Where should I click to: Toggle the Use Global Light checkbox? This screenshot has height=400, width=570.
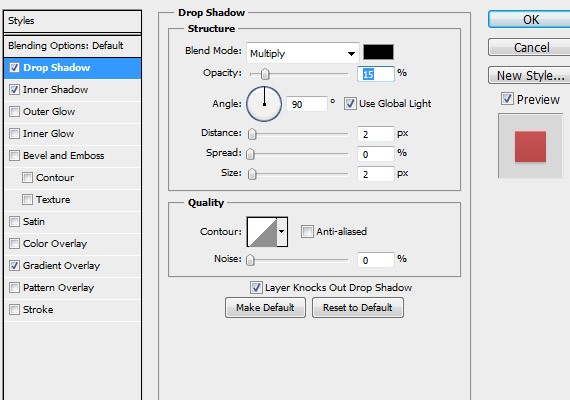click(350, 104)
